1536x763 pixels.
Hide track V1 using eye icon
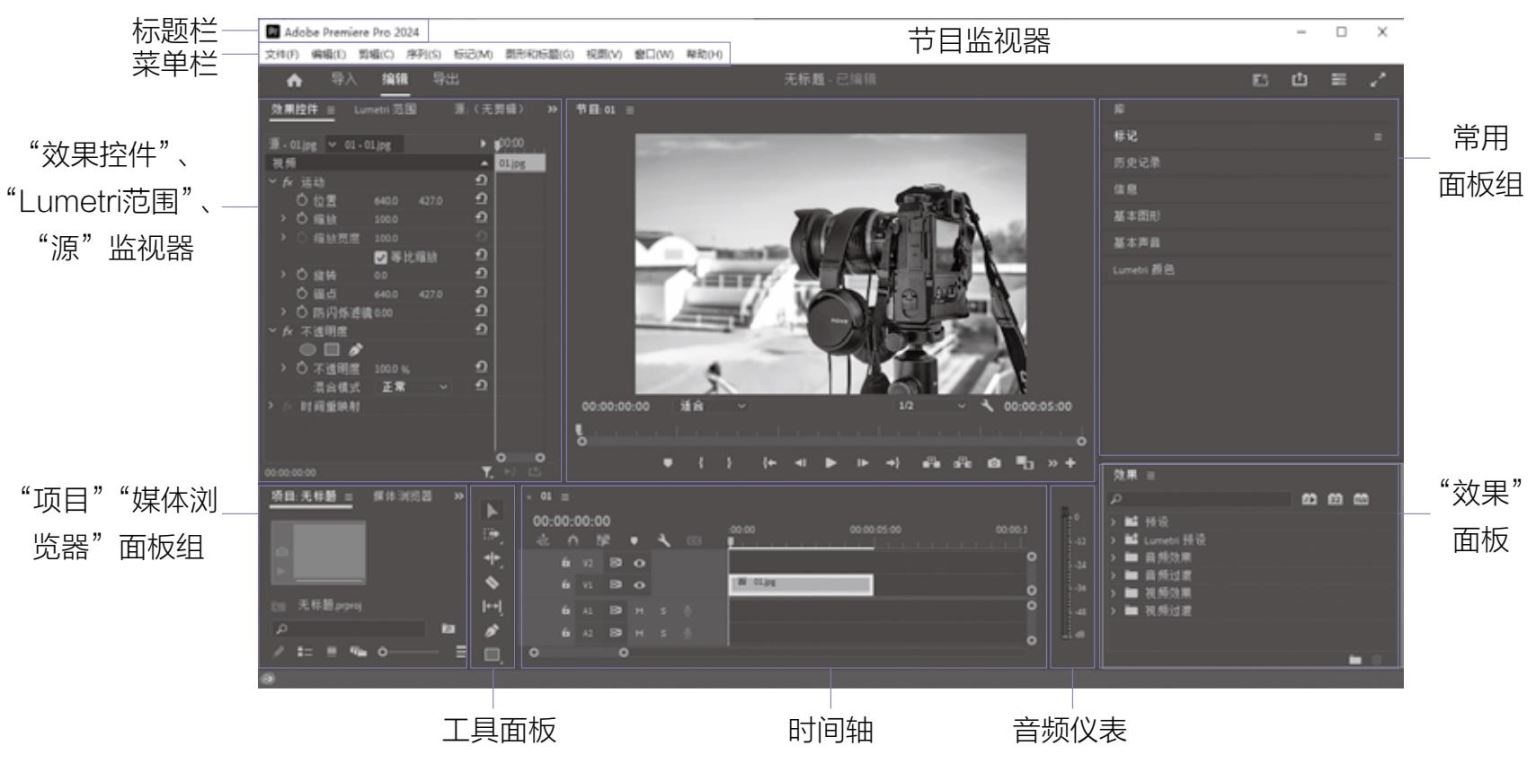pos(639,586)
